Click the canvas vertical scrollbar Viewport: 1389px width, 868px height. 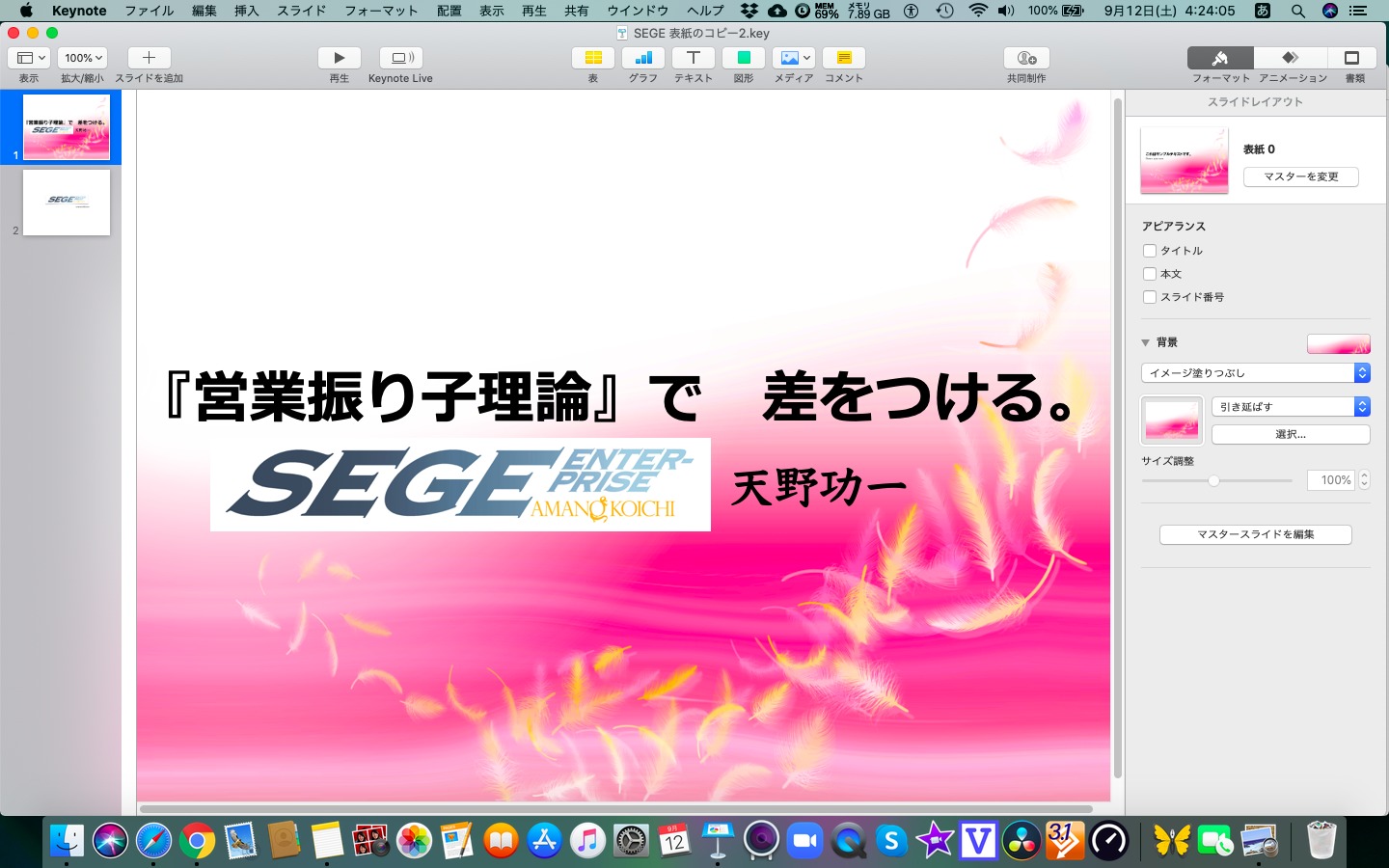pyautogui.click(x=1118, y=439)
